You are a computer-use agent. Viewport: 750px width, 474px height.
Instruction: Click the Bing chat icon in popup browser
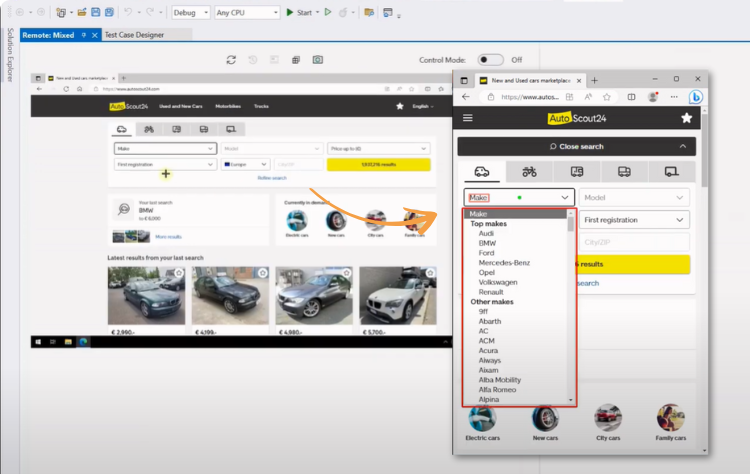coord(695,97)
